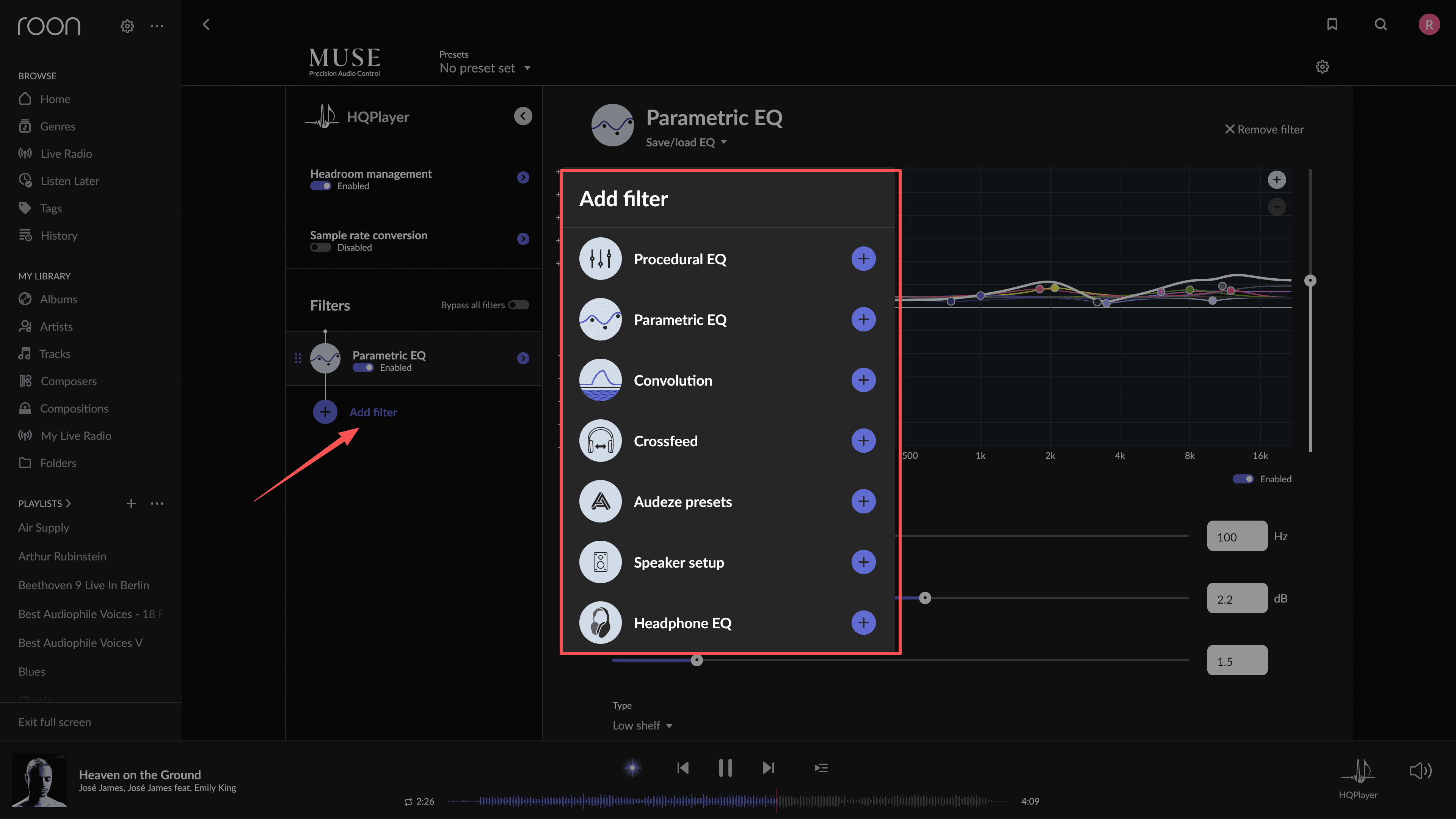
Task: Toggle Bypass all filters switch
Action: point(518,305)
